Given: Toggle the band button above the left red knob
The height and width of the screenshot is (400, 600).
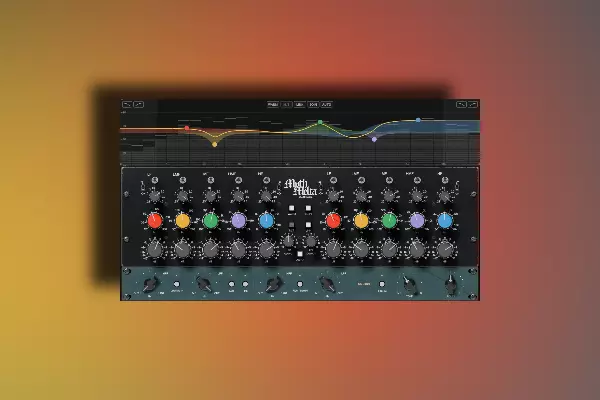Looking at the screenshot, I should 155,180.
